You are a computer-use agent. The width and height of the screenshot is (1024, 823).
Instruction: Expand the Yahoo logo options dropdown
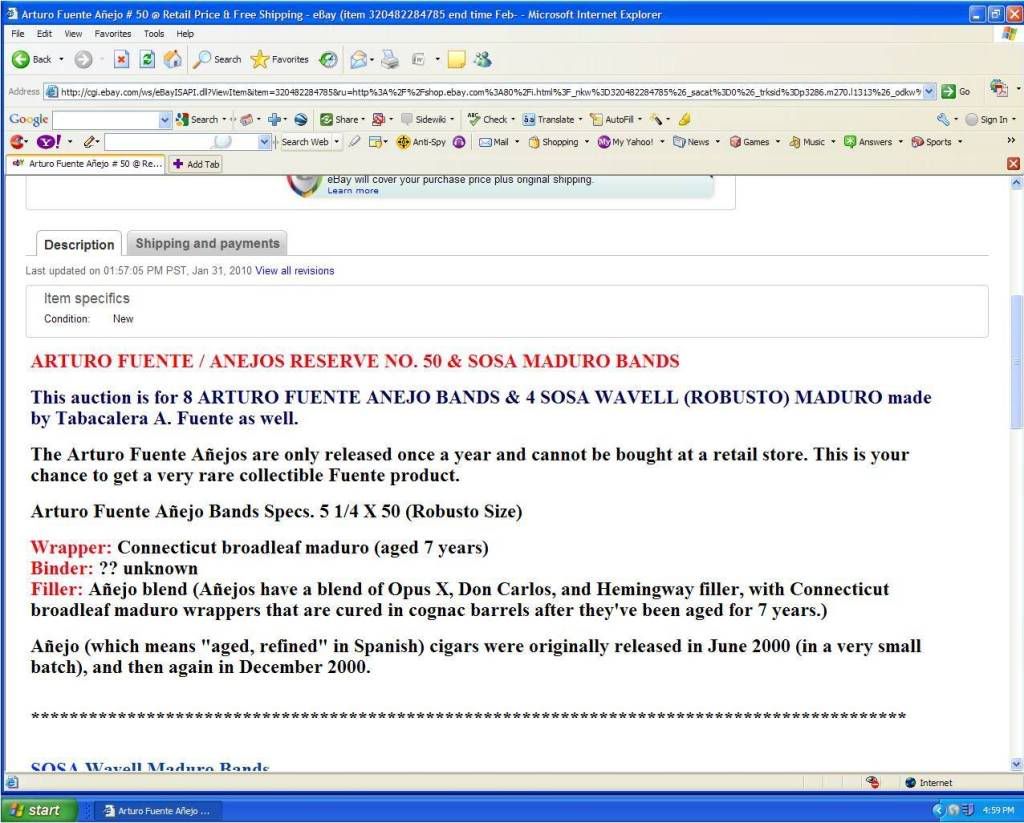[x=70, y=142]
